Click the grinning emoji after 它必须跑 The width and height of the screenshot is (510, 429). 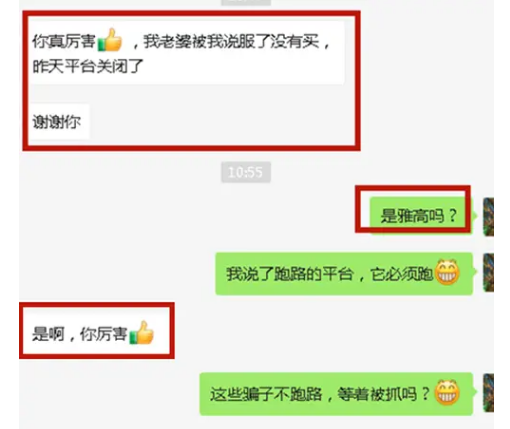click(447, 272)
